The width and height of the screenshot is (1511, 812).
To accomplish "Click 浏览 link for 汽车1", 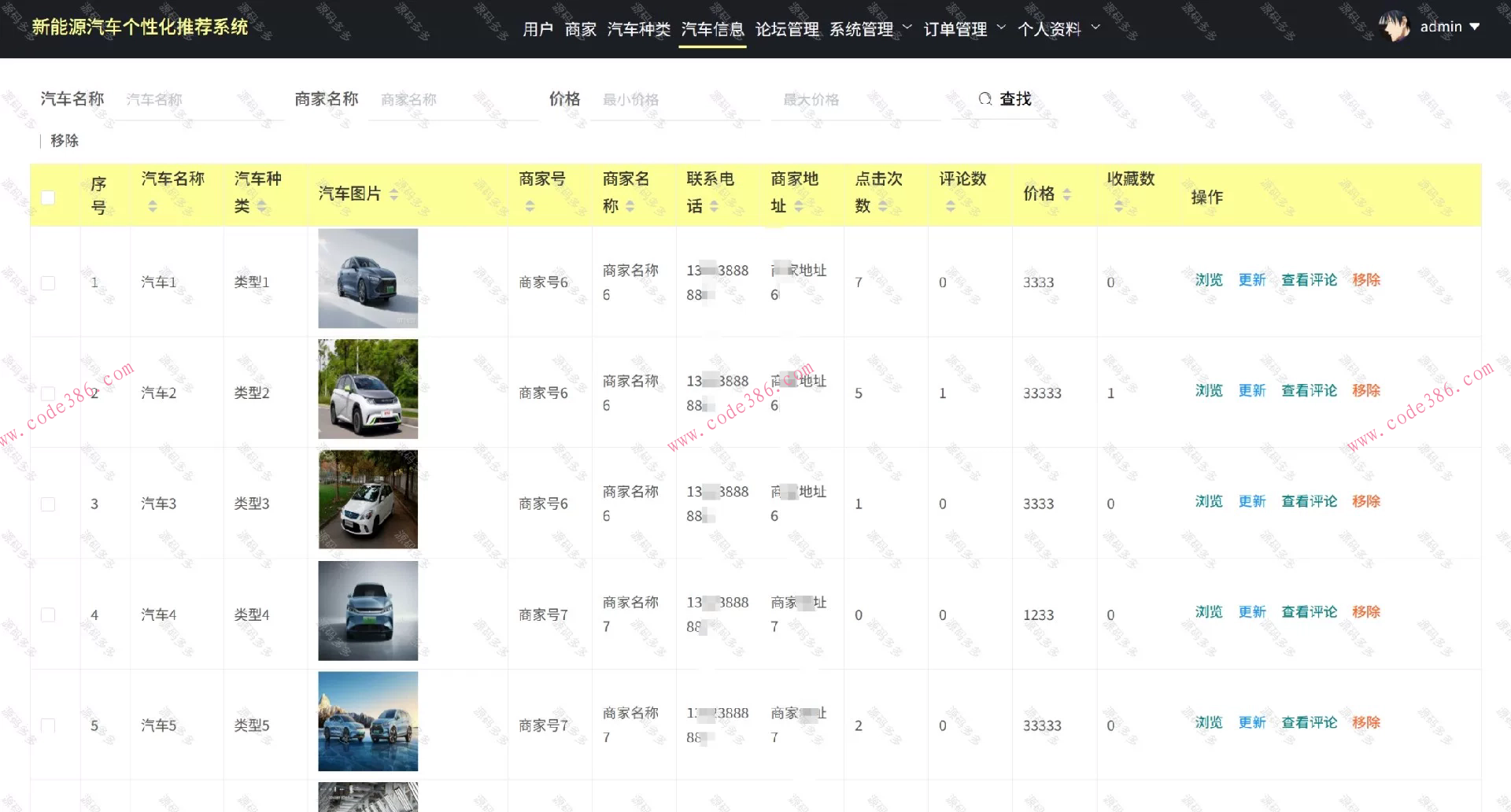I will click(1208, 280).
